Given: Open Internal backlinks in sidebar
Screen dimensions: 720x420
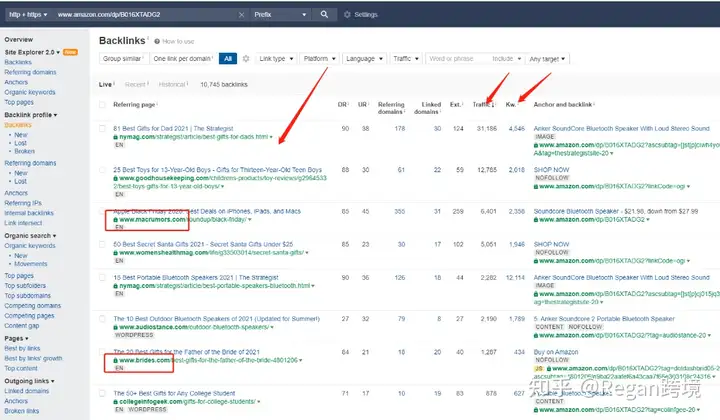Looking at the screenshot, I should pyautogui.click(x=29, y=213).
